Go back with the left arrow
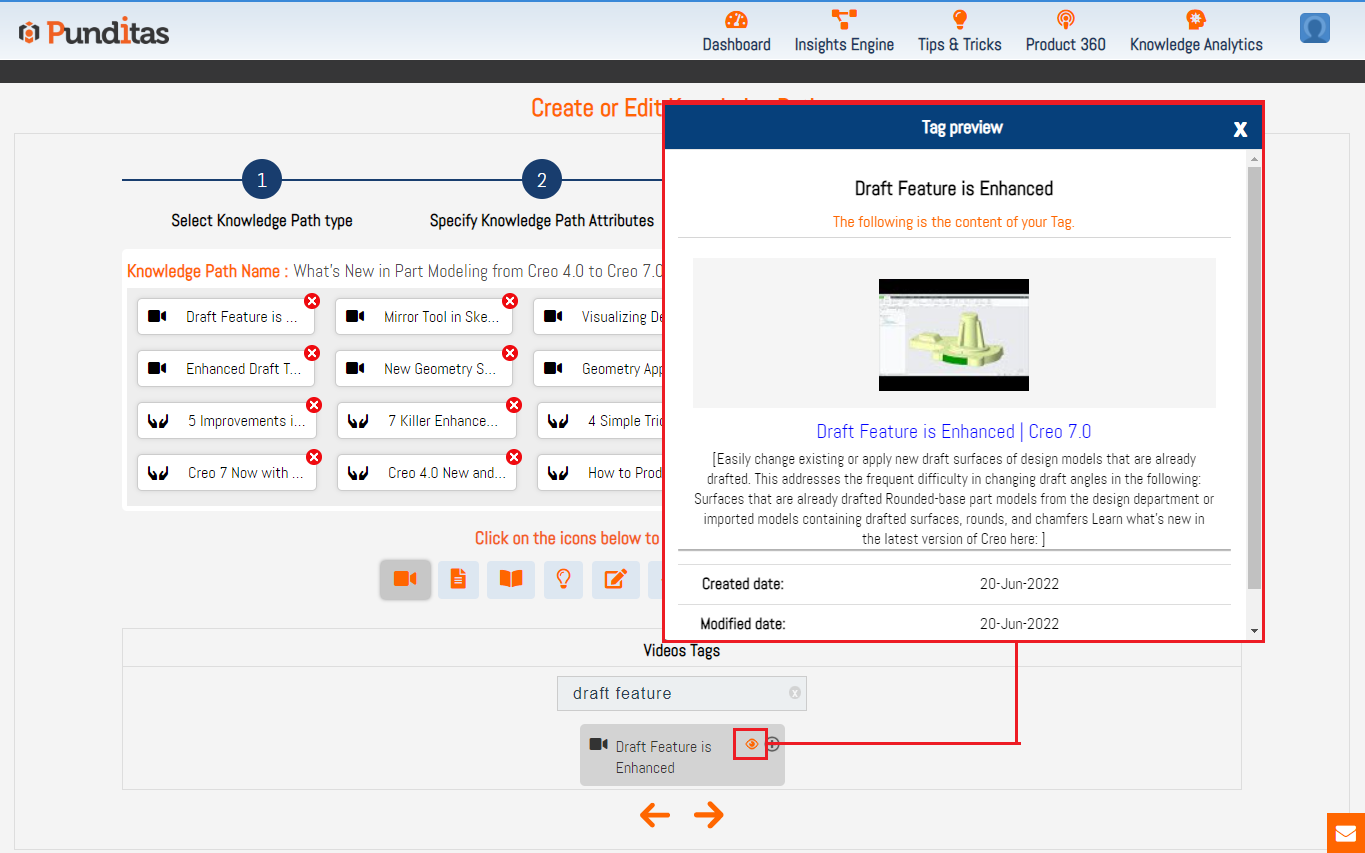1365x853 pixels. click(x=655, y=815)
